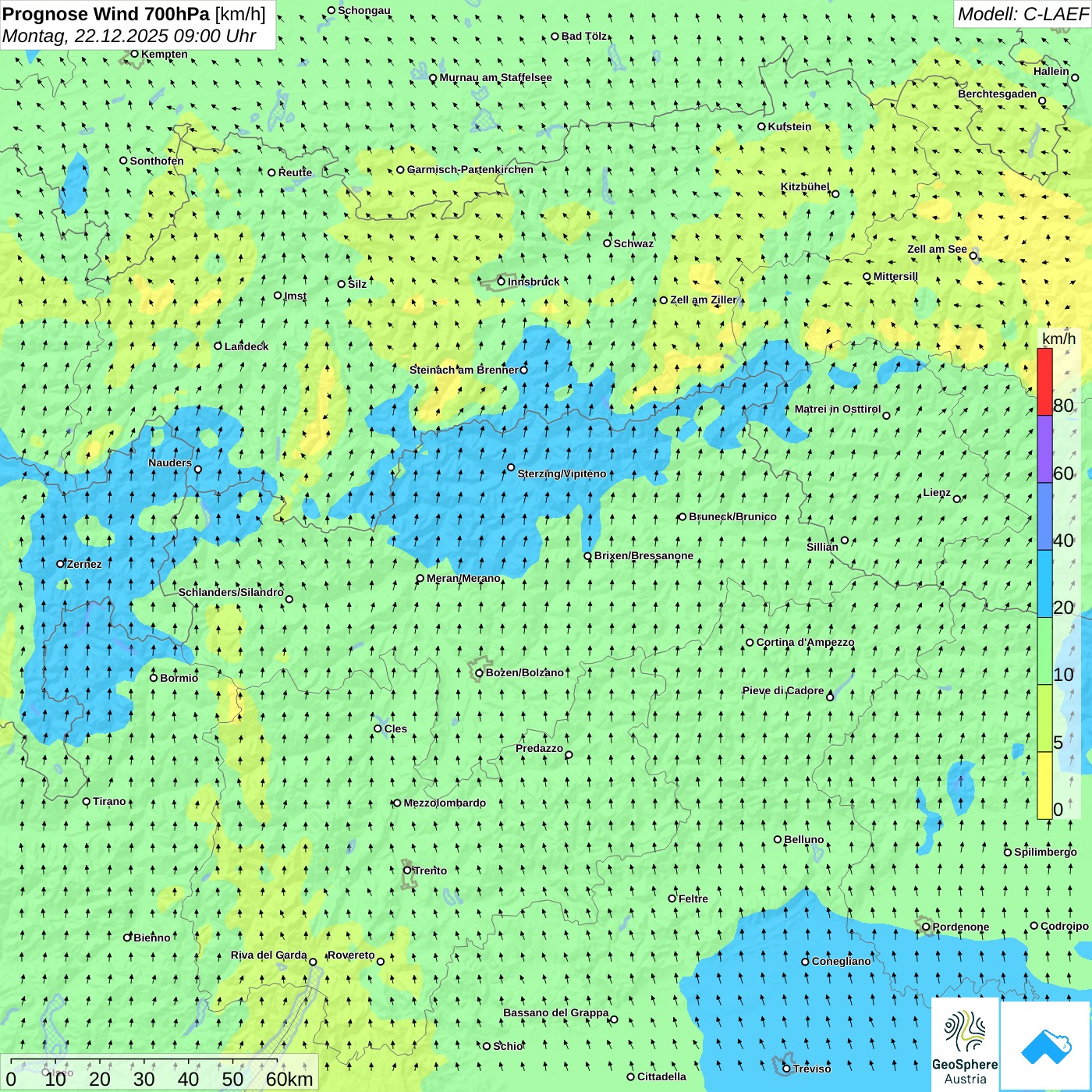Viewport: 1092px width, 1092px height.
Task: Click the Murnau am Staffelsee label
Action: point(495,77)
